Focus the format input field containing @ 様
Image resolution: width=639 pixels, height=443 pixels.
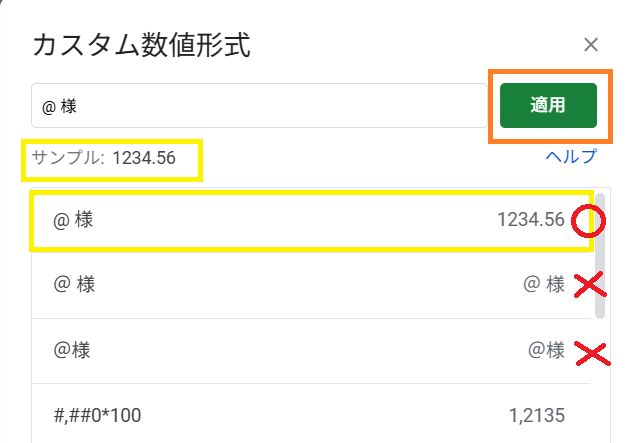click(259, 106)
